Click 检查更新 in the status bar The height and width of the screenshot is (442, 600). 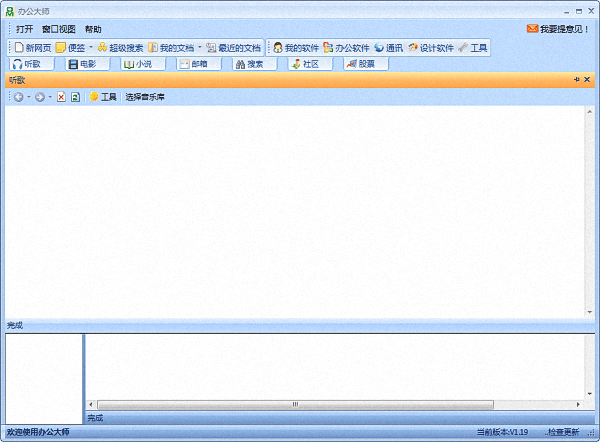point(562,433)
